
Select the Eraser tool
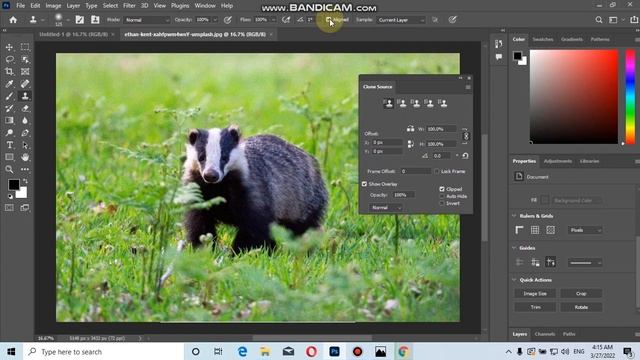[25, 109]
